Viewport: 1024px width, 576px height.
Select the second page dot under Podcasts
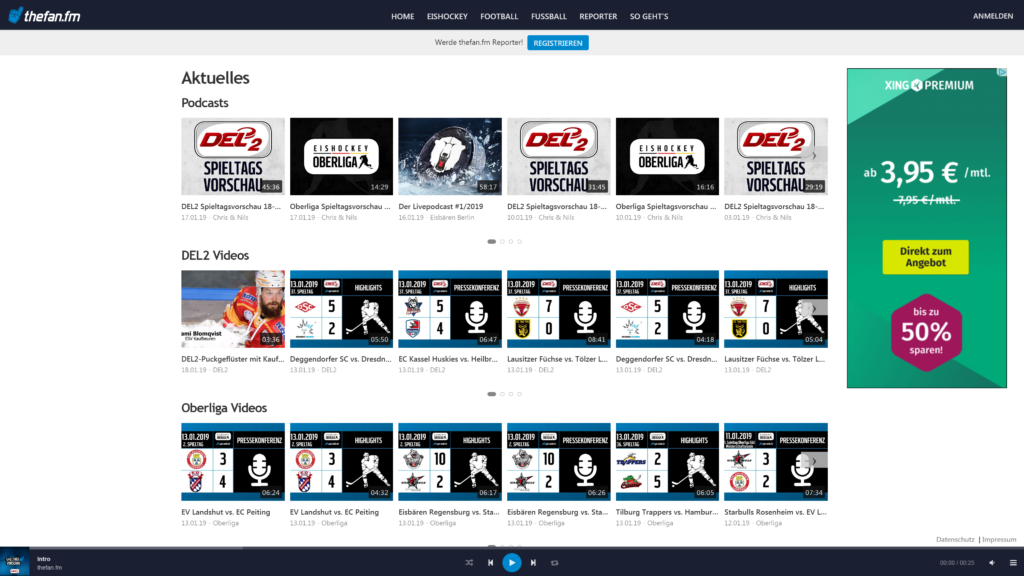[x=502, y=242]
